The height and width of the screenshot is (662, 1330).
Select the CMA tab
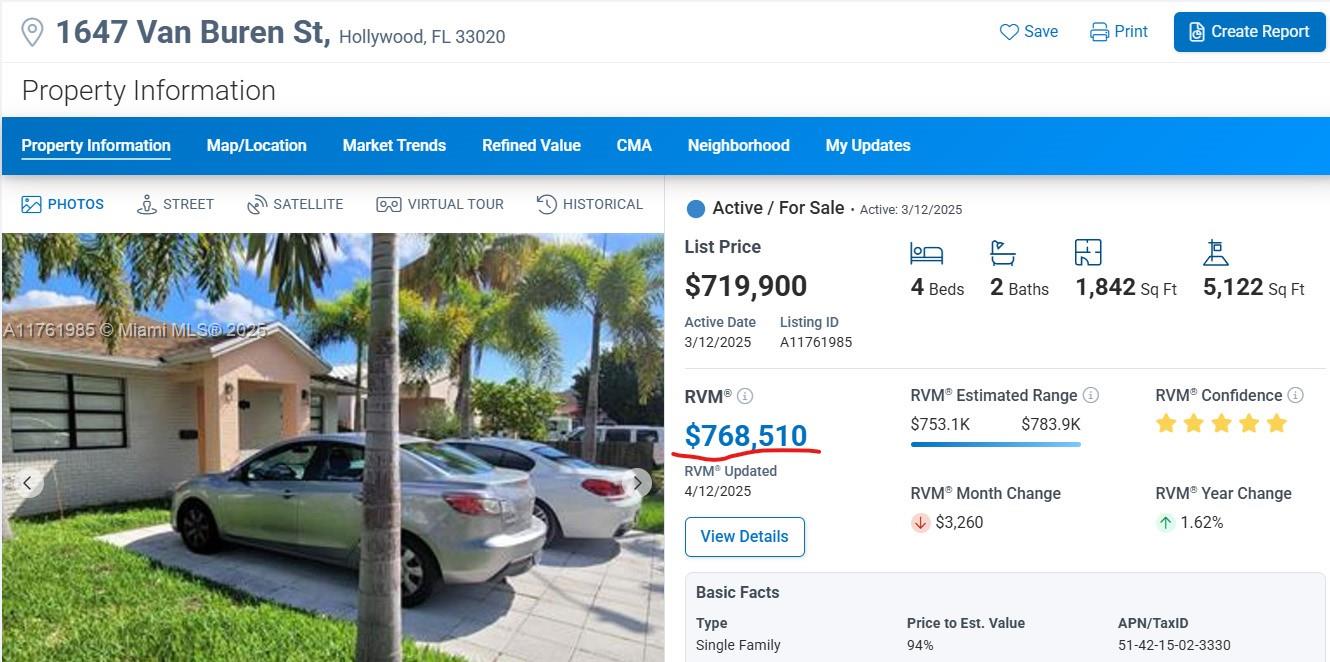[634, 145]
